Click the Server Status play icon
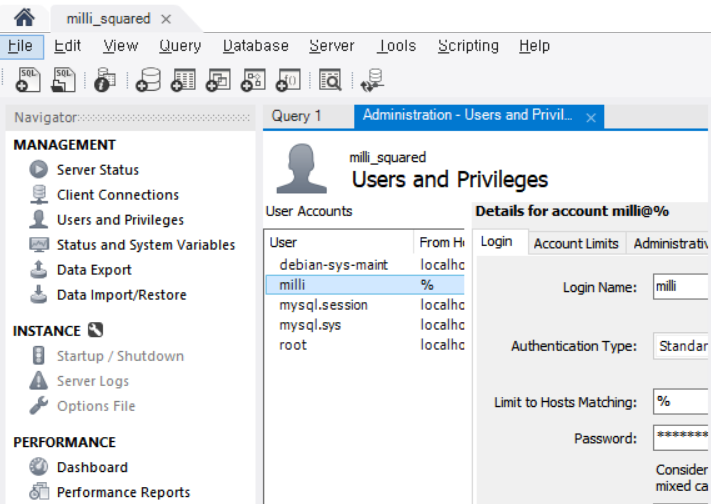 point(39,170)
